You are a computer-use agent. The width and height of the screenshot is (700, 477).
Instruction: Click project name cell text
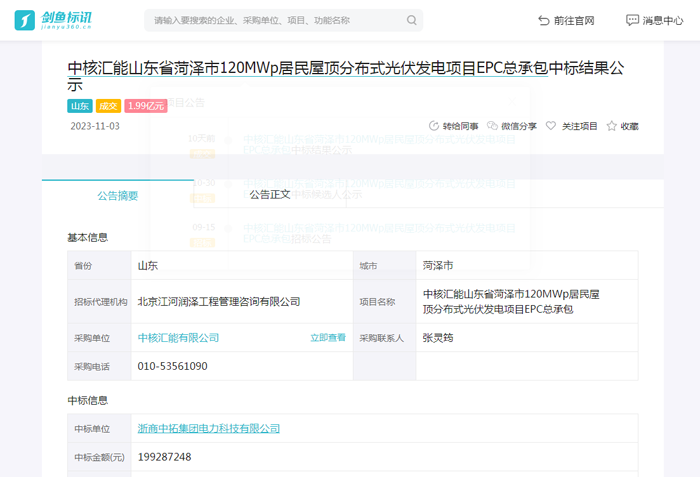click(x=511, y=302)
